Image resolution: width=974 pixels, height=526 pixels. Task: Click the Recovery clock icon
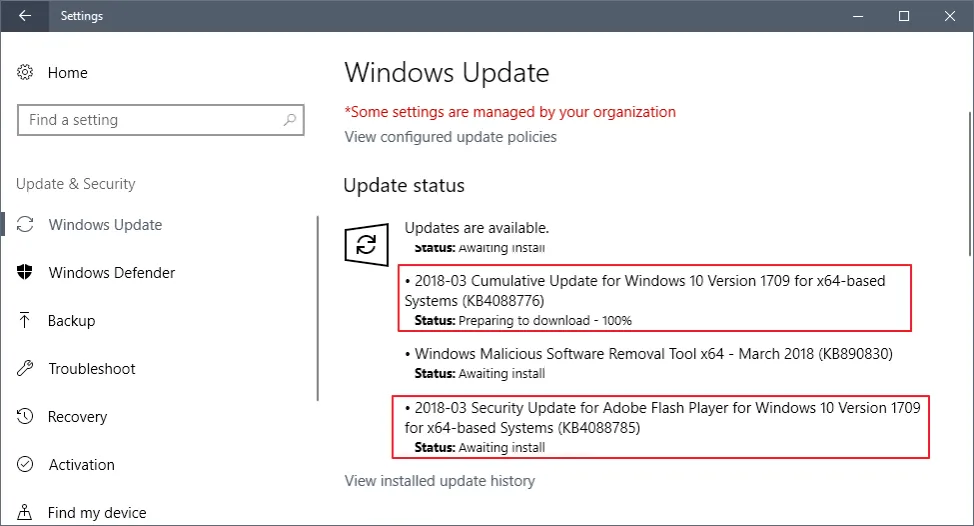point(25,416)
